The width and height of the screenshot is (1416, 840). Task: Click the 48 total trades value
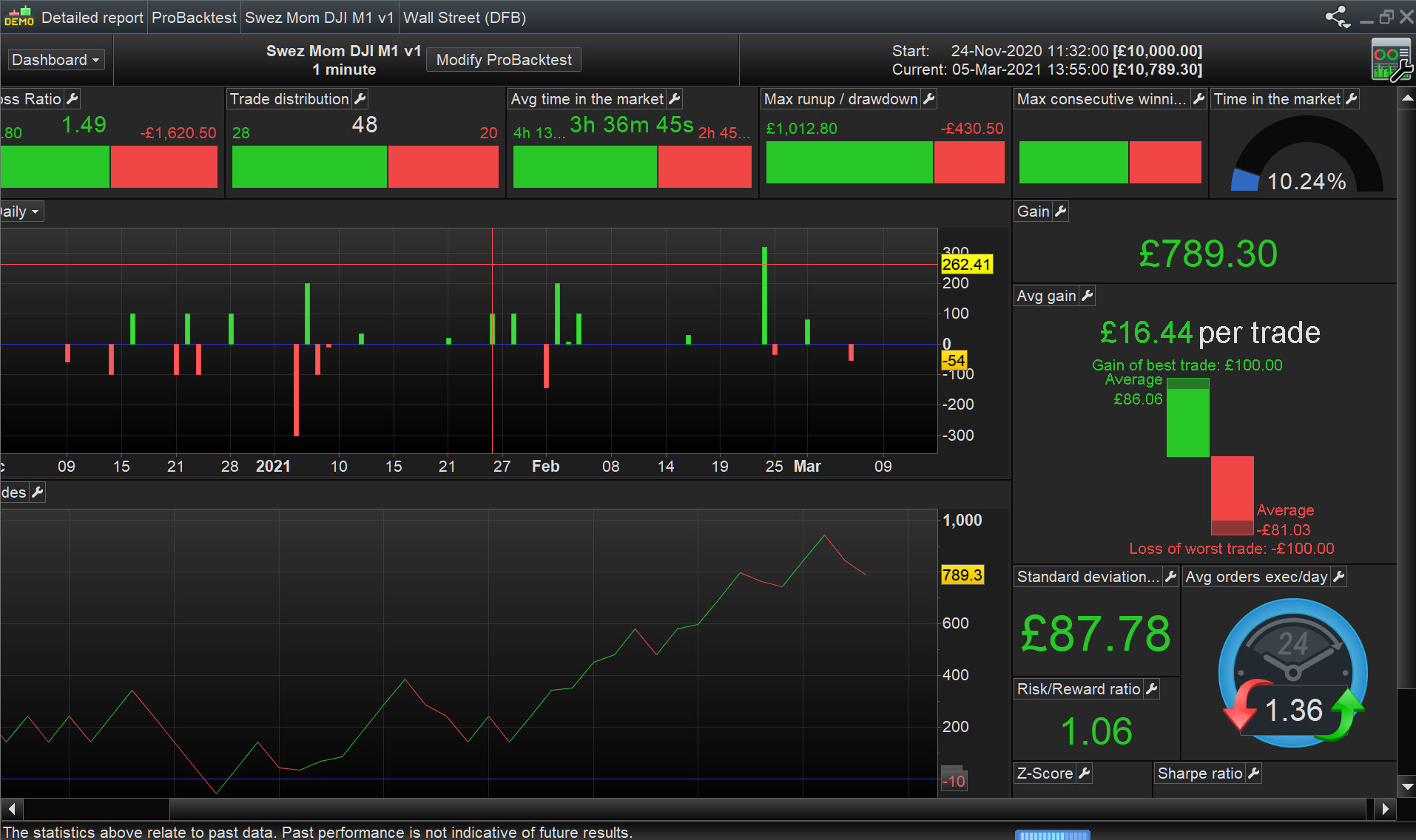pos(365,125)
